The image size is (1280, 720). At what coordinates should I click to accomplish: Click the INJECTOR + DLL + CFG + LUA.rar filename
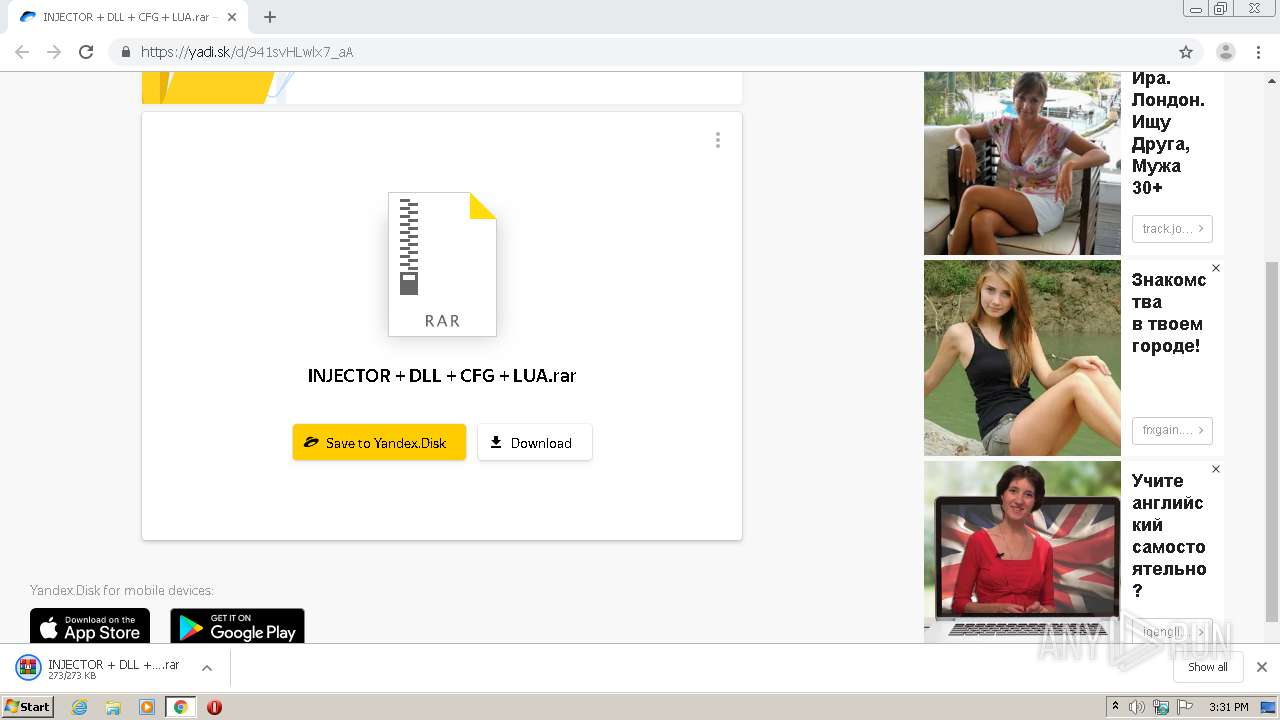[x=442, y=376]
